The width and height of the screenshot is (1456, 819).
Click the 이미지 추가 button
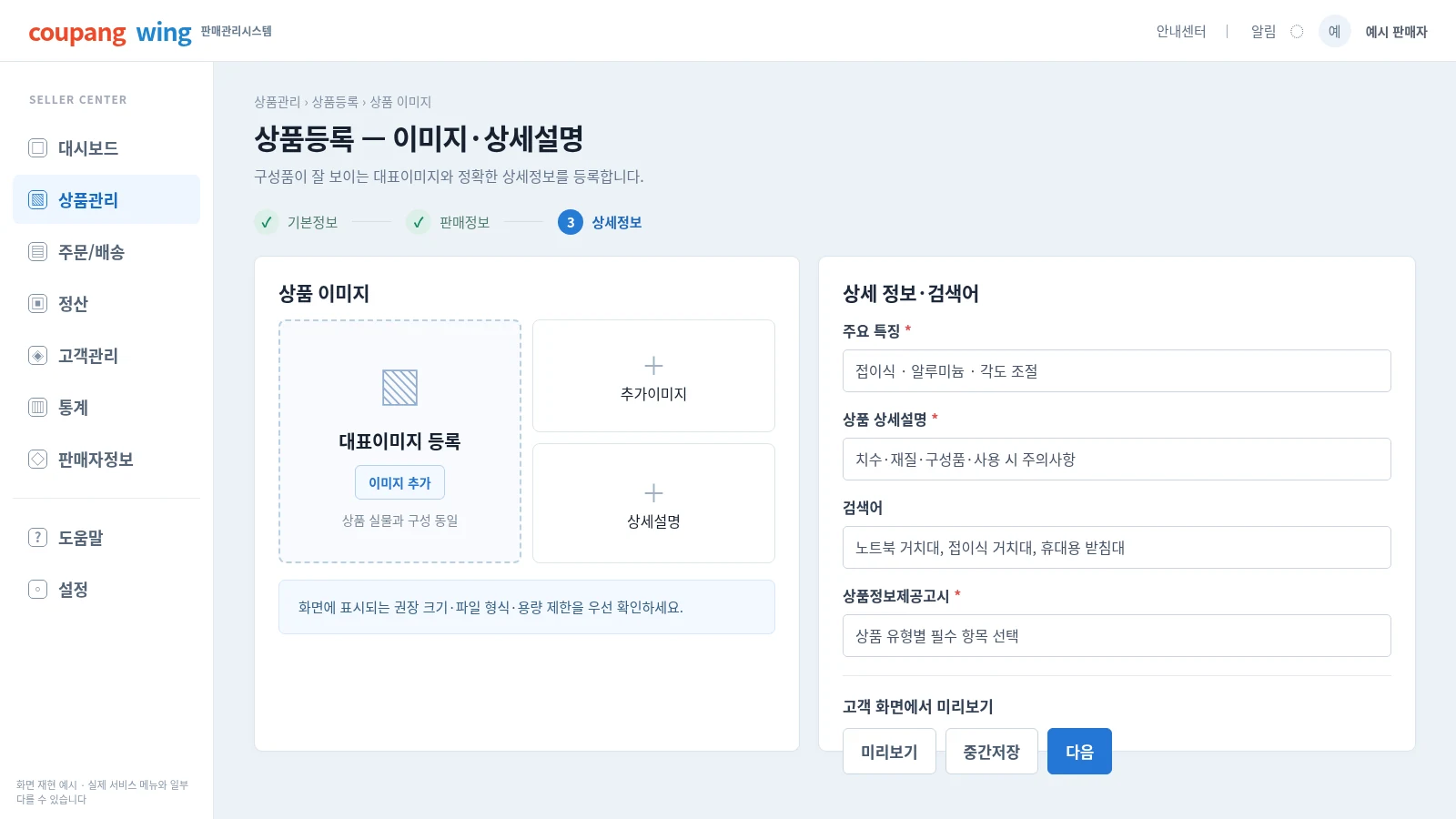pyautogui.click(x=399, y=482)
